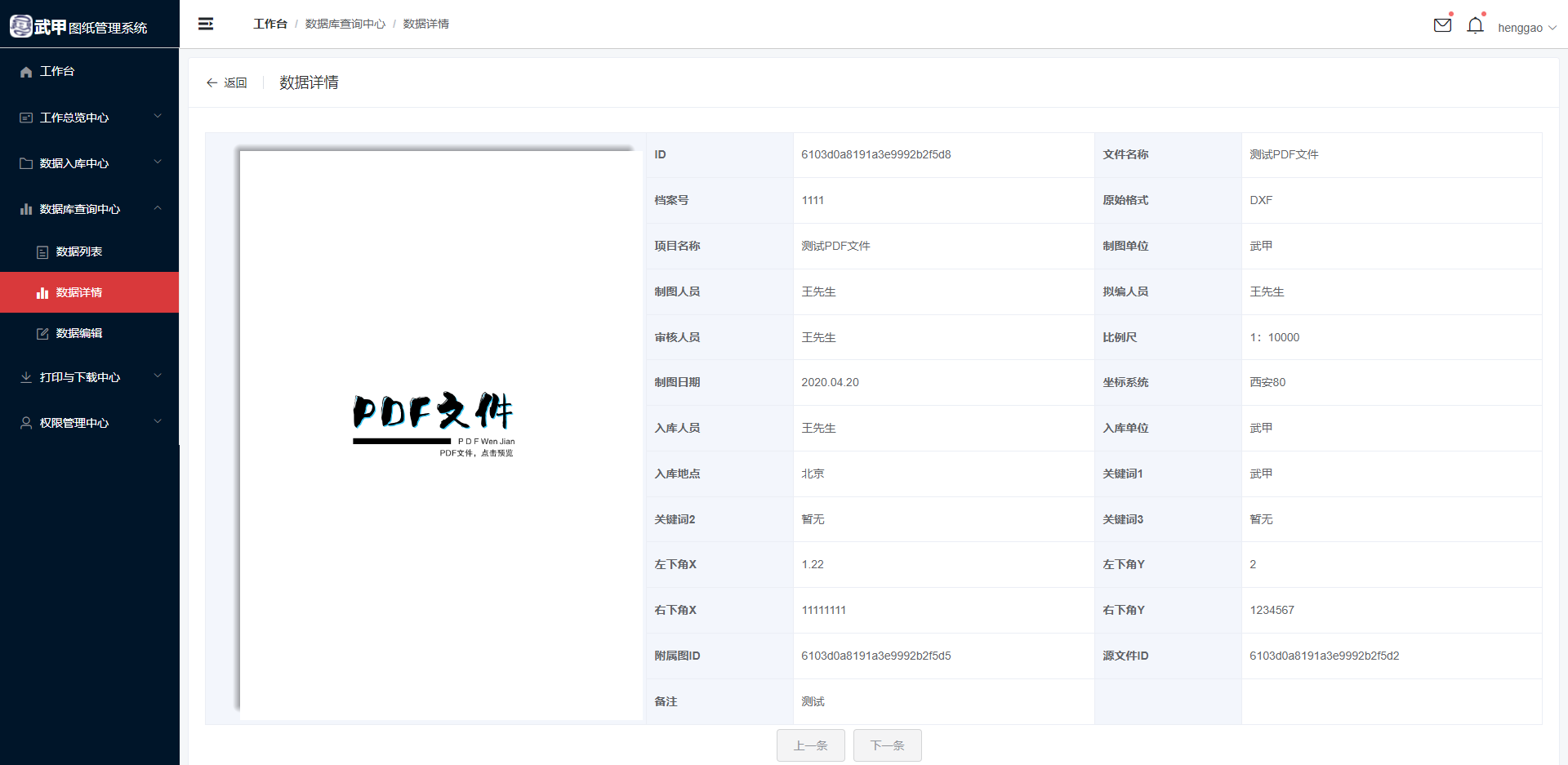Click the home icon beside 工作台
This screenshot has width=1568, height=765.
[x=26, y=72]
